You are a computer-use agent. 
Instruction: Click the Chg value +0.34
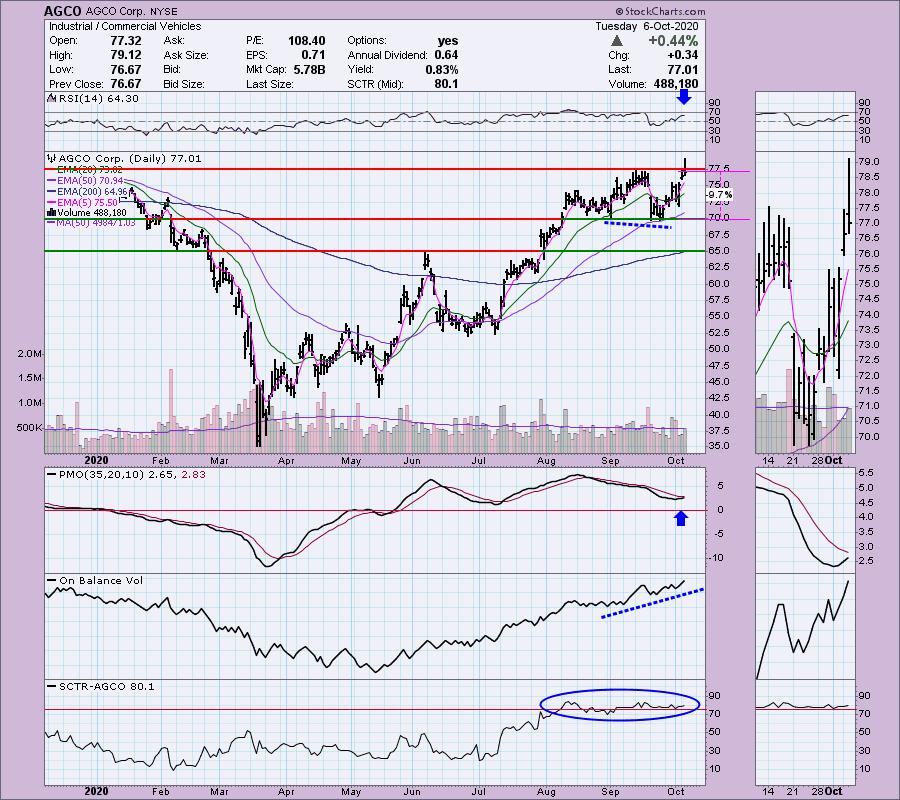pyautogui.click(x=682, y=55)
